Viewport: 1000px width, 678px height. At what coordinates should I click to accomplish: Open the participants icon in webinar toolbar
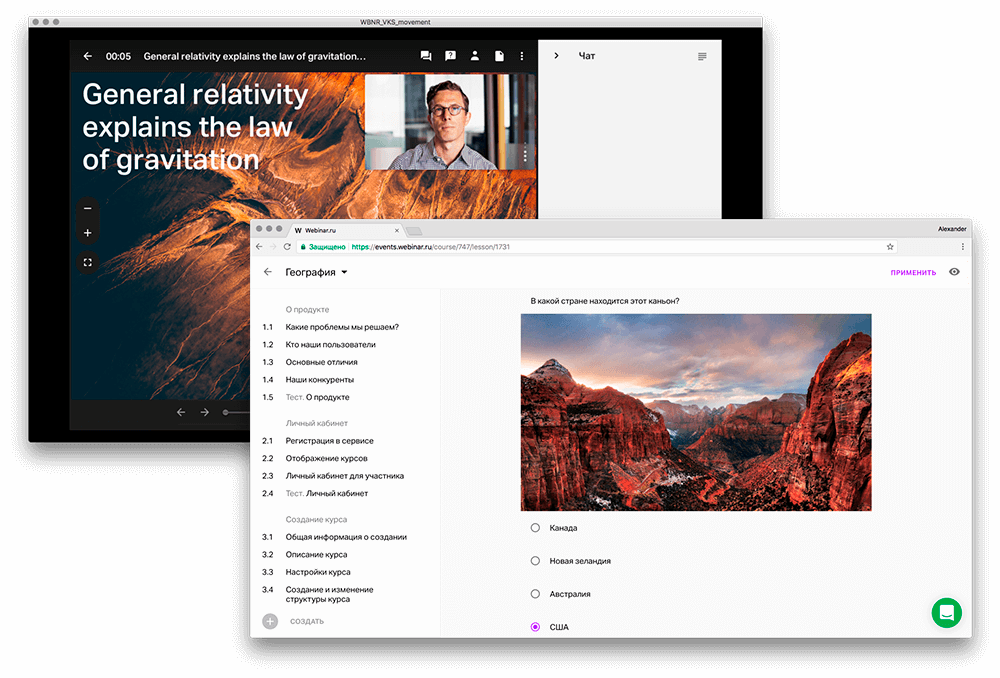tap(476, 56)
